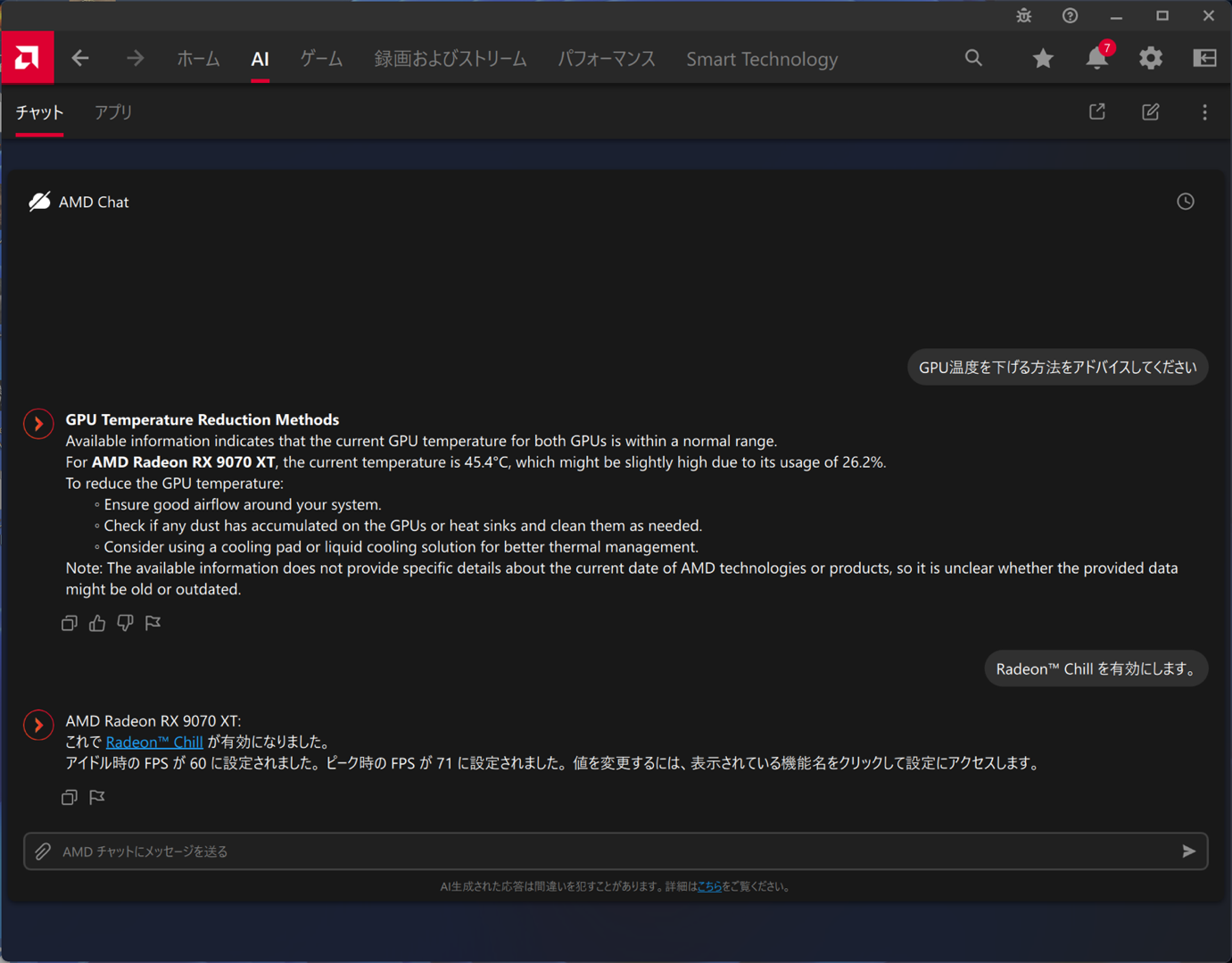
Task: Maximize the AMD Software window
Action: [1162, 16]
